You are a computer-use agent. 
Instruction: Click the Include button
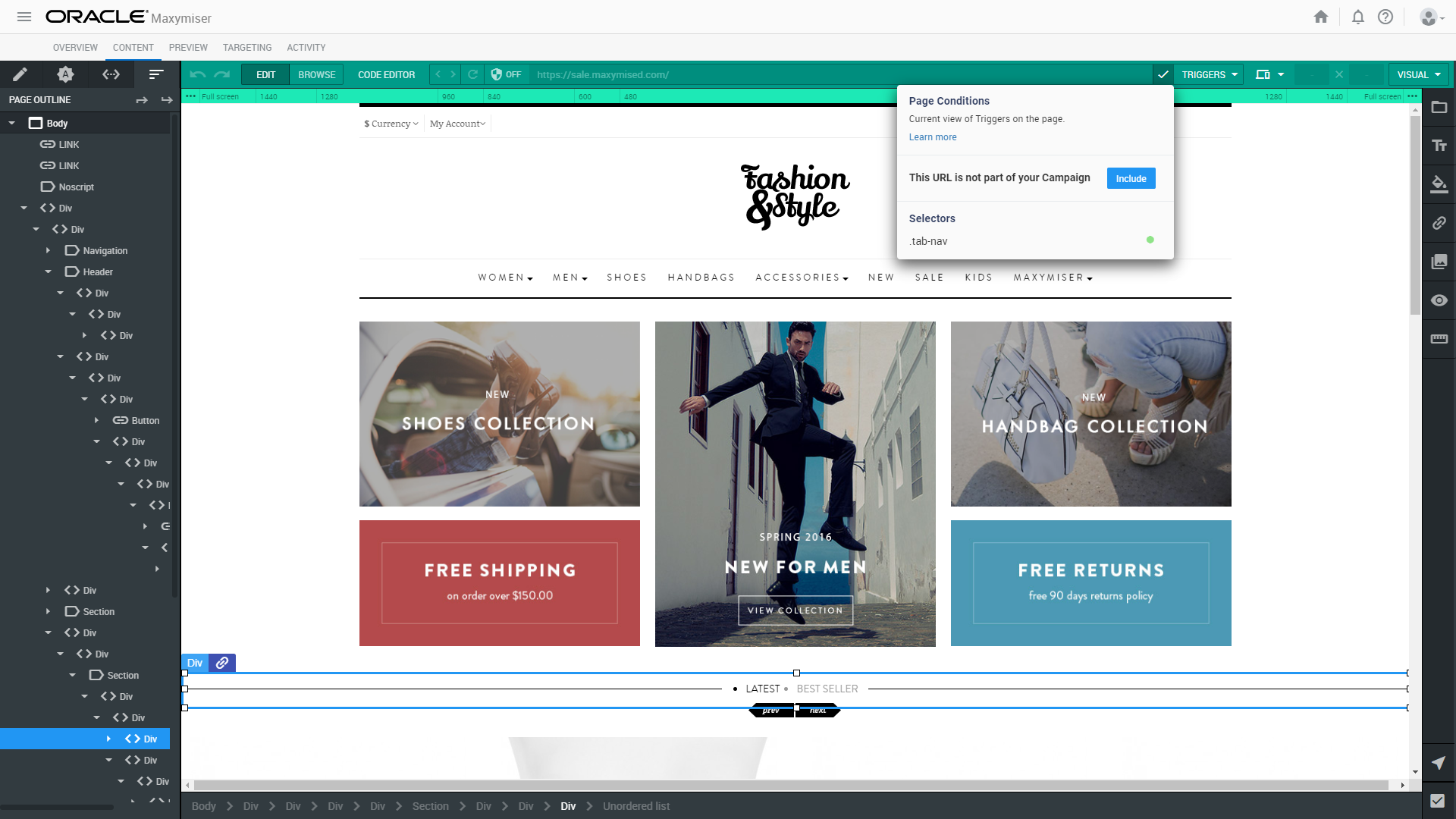click(1131, 178)
